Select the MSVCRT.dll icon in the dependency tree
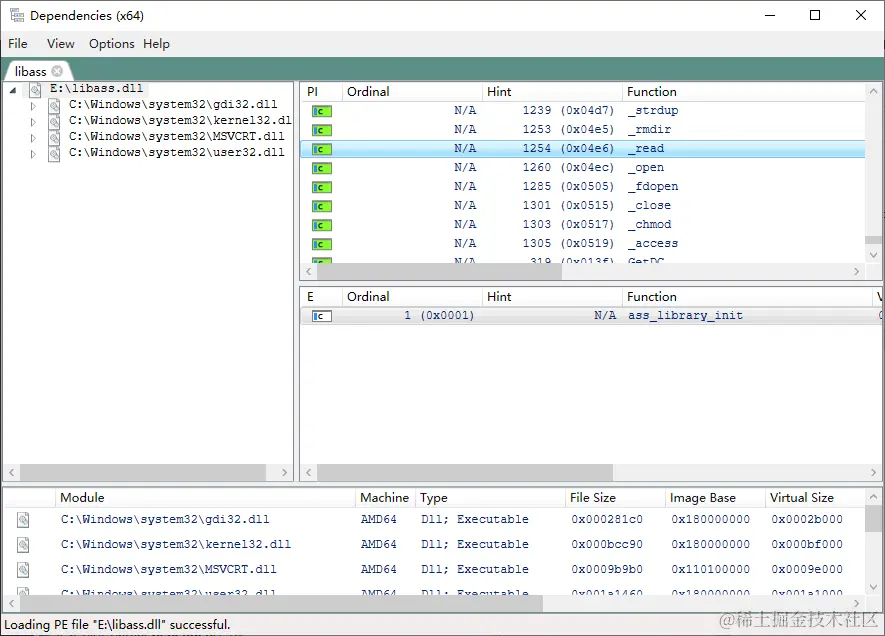 [53, 136]
